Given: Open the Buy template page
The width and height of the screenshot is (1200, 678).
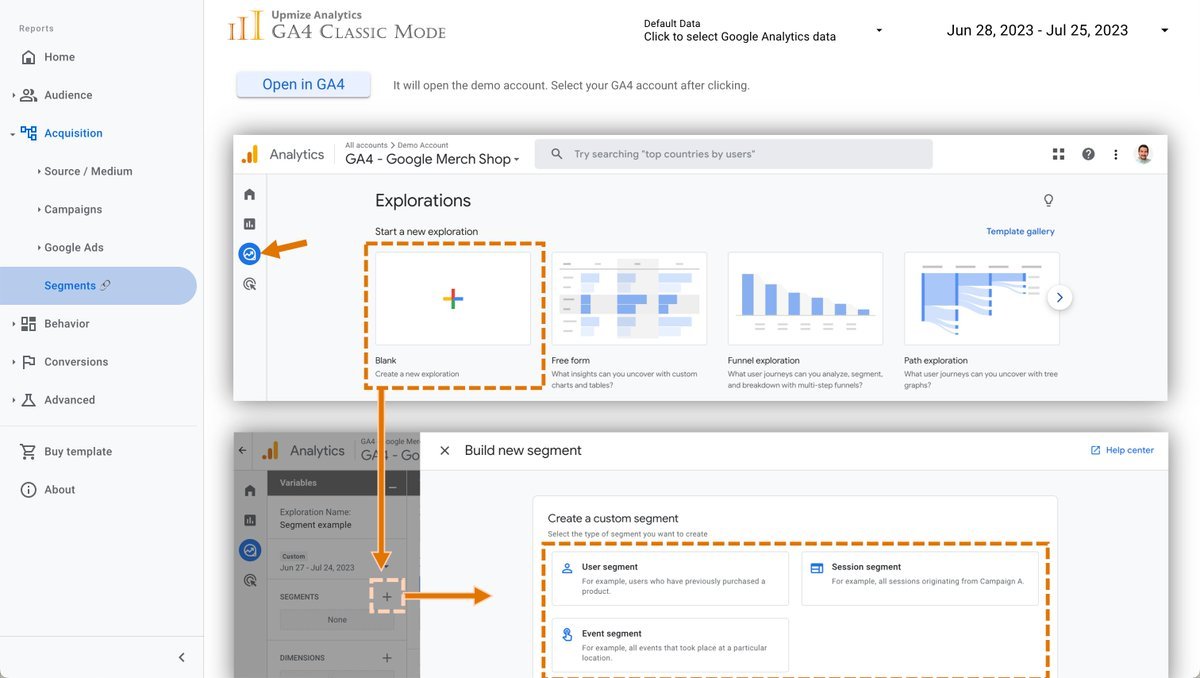Looking at the screenshot, I should click(x=78, y=452).
